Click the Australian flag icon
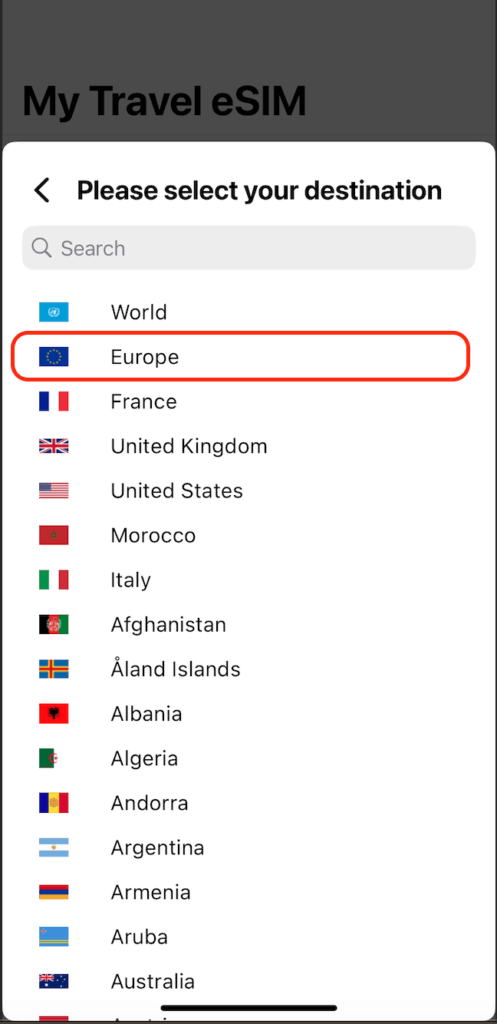Viewport: 497px width, 1024px height. click(54, 981)
